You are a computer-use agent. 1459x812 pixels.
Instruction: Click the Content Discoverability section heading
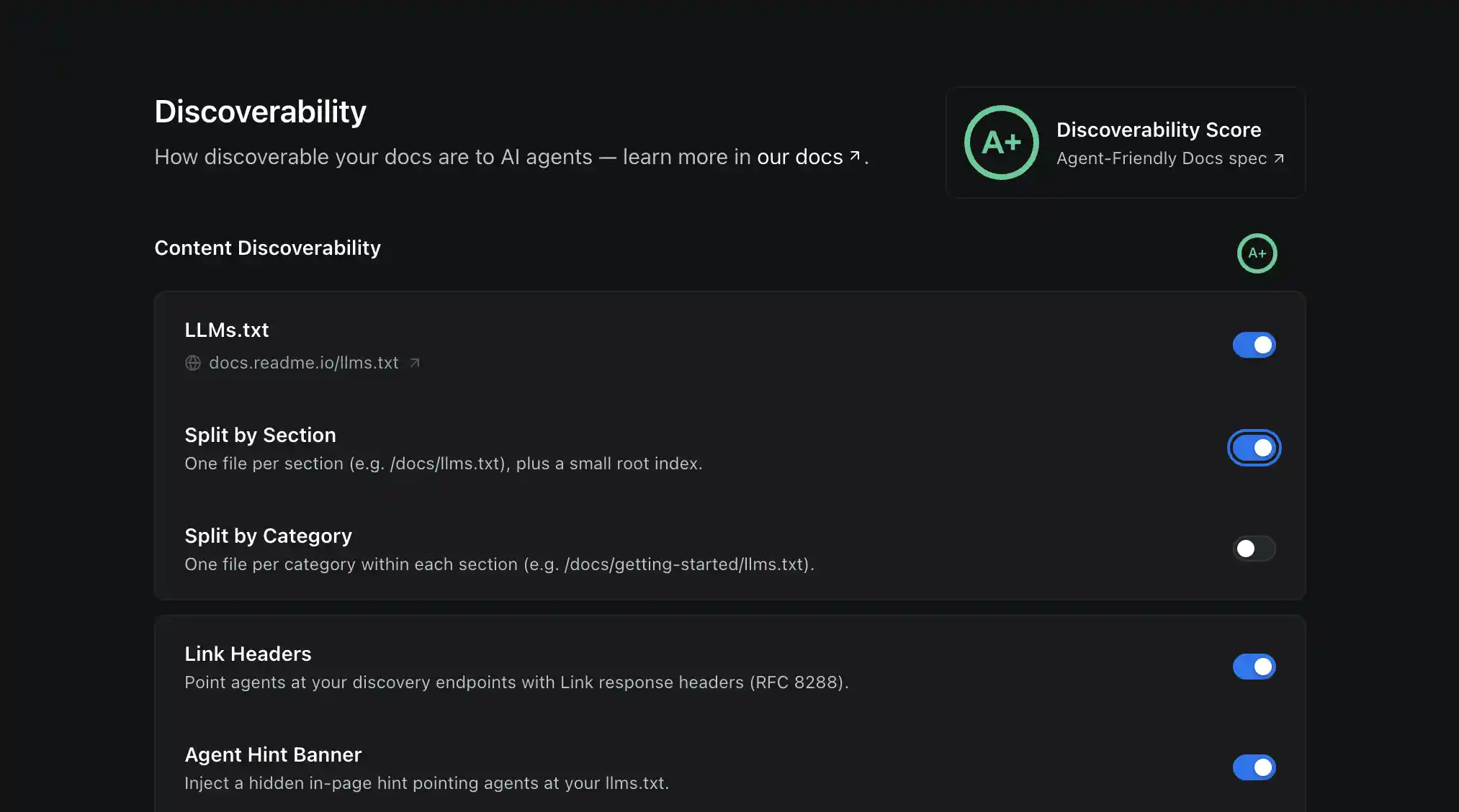pos(267,248)
